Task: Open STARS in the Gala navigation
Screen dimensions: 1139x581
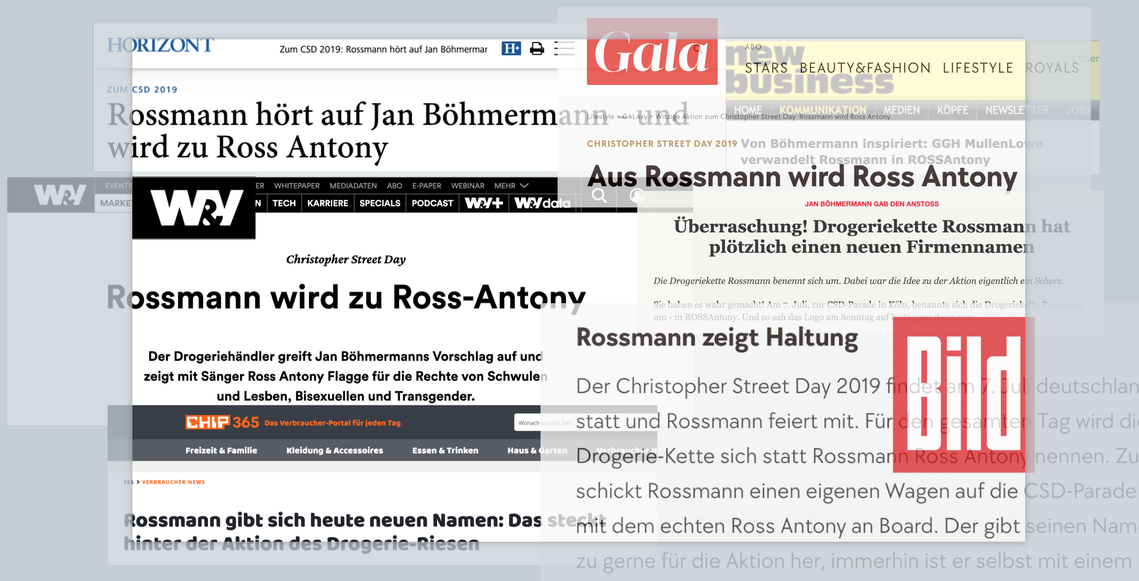Action: [x=766, y=68]
